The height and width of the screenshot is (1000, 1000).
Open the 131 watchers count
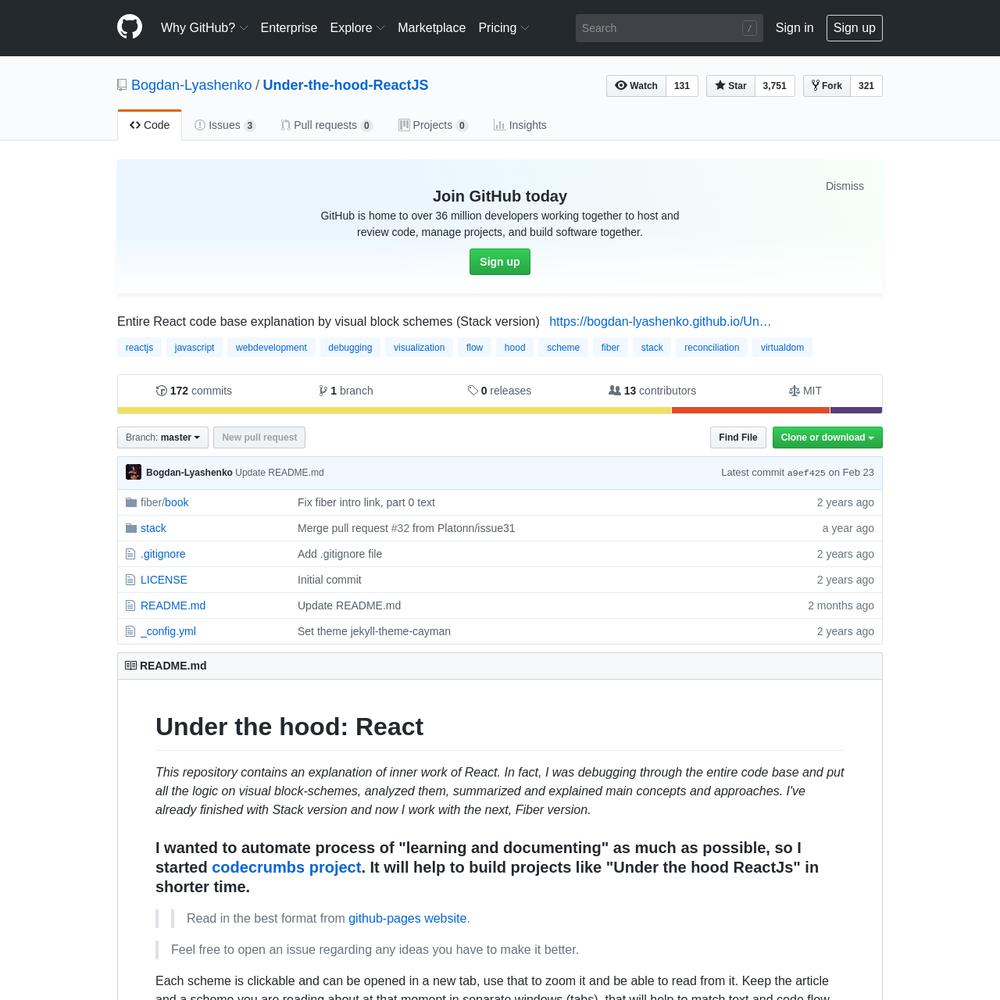pyautogui.click(x=682, y=85)
